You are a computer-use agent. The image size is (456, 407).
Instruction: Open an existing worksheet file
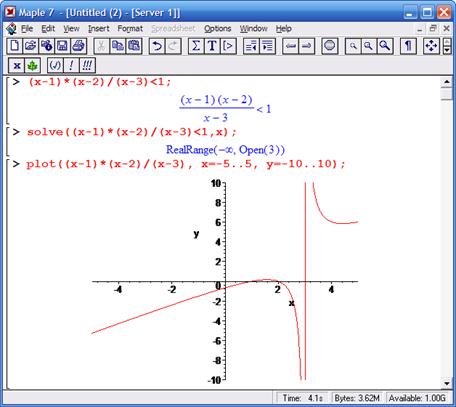pos(31,46)
